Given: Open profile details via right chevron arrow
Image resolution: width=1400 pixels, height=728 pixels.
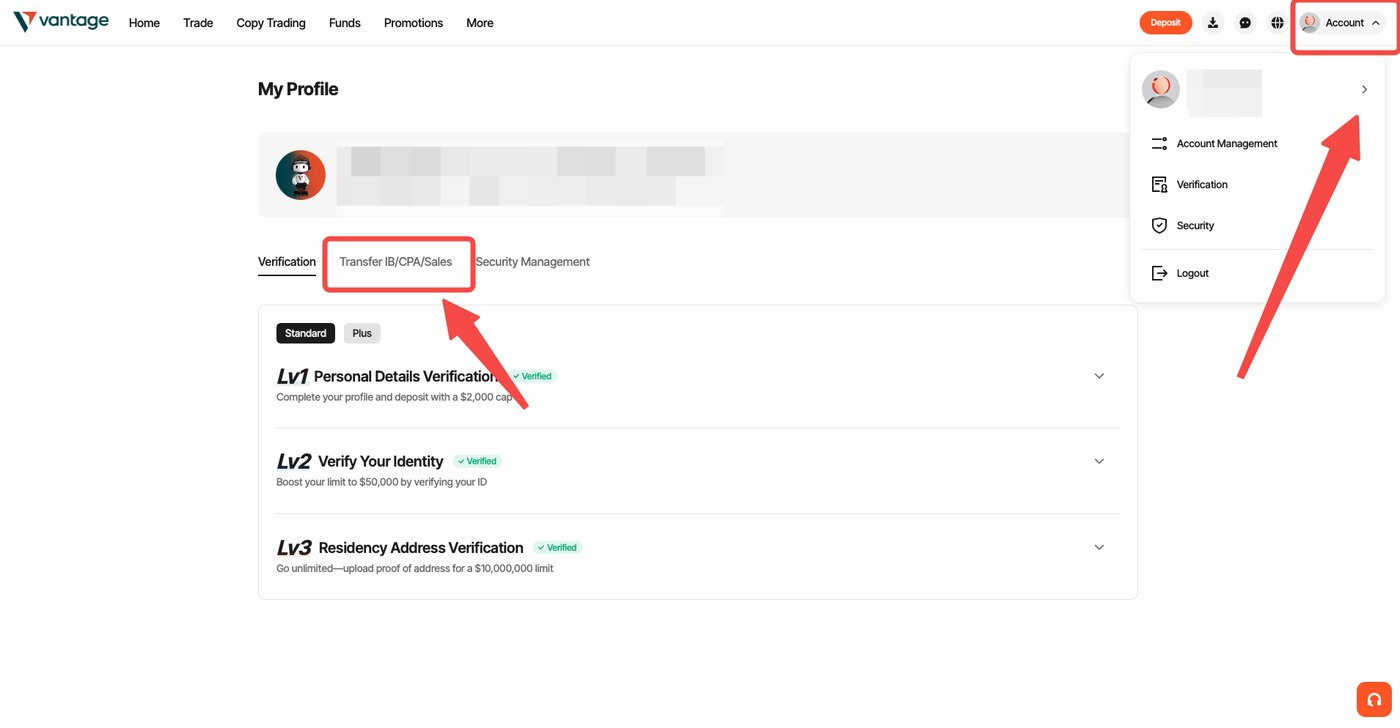Looking at the screenshot, I should (1364, 90).
